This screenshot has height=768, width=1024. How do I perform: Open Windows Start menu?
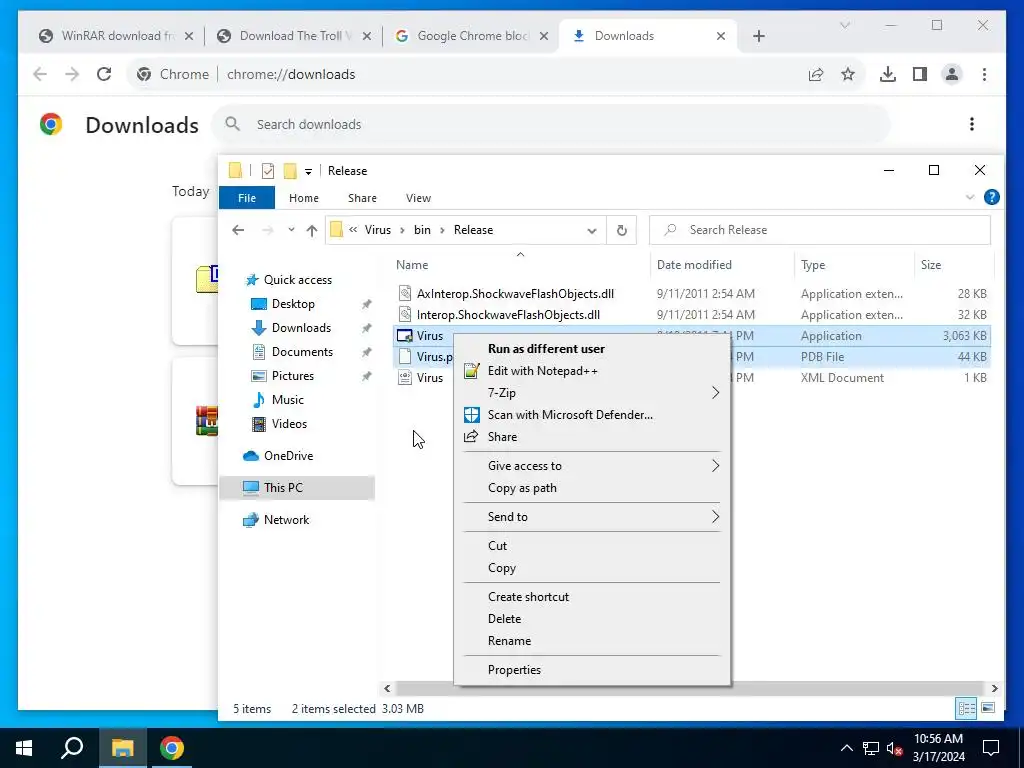(x=24, y=748)
